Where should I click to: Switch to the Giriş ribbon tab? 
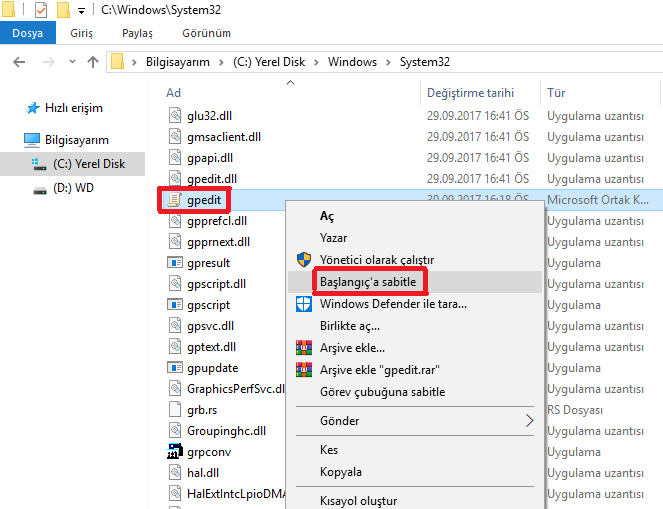[81, 33]
